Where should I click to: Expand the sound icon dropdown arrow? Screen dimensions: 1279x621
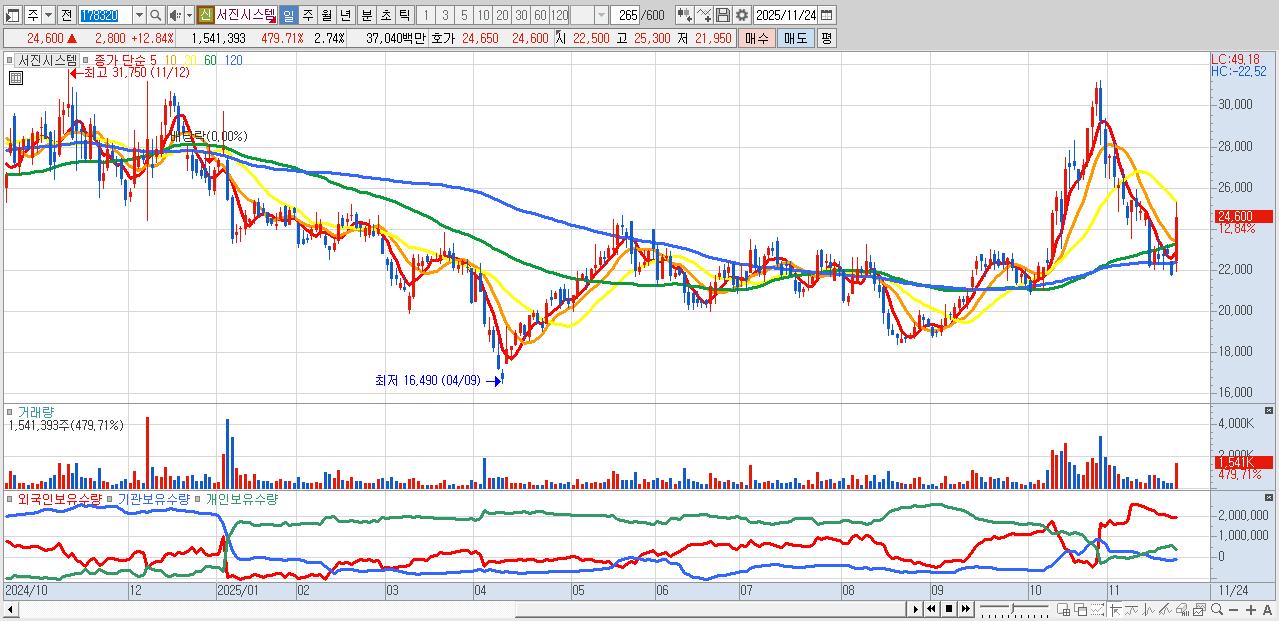[189, 15]
